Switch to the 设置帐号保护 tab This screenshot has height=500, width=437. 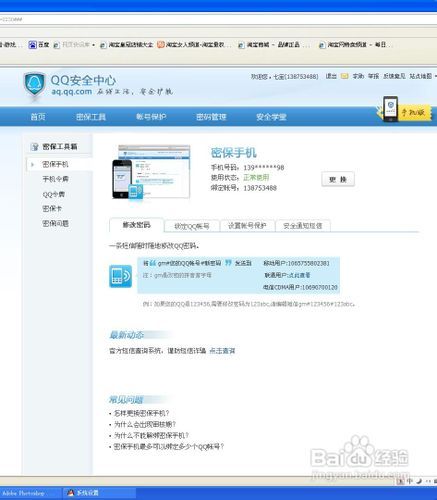pos(247,226)
